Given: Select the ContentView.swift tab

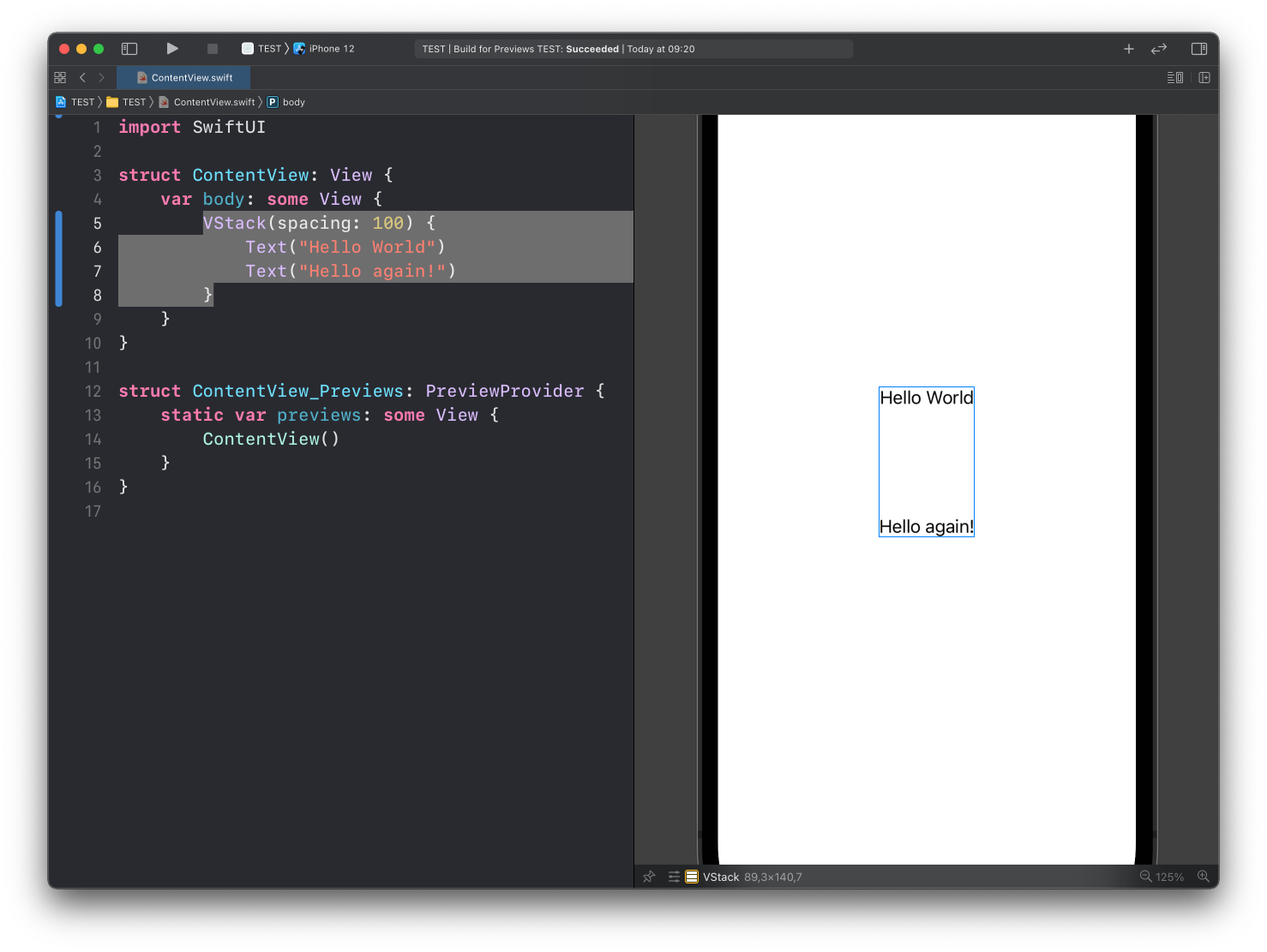Looking at the screenshot, I should pyautogui.click(x=184, y=77).
